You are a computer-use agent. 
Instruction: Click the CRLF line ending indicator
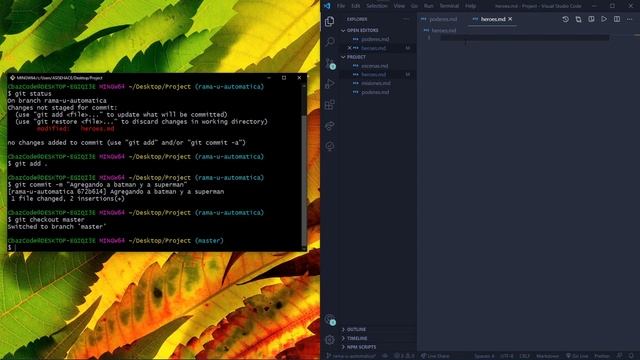pos(524,356)
